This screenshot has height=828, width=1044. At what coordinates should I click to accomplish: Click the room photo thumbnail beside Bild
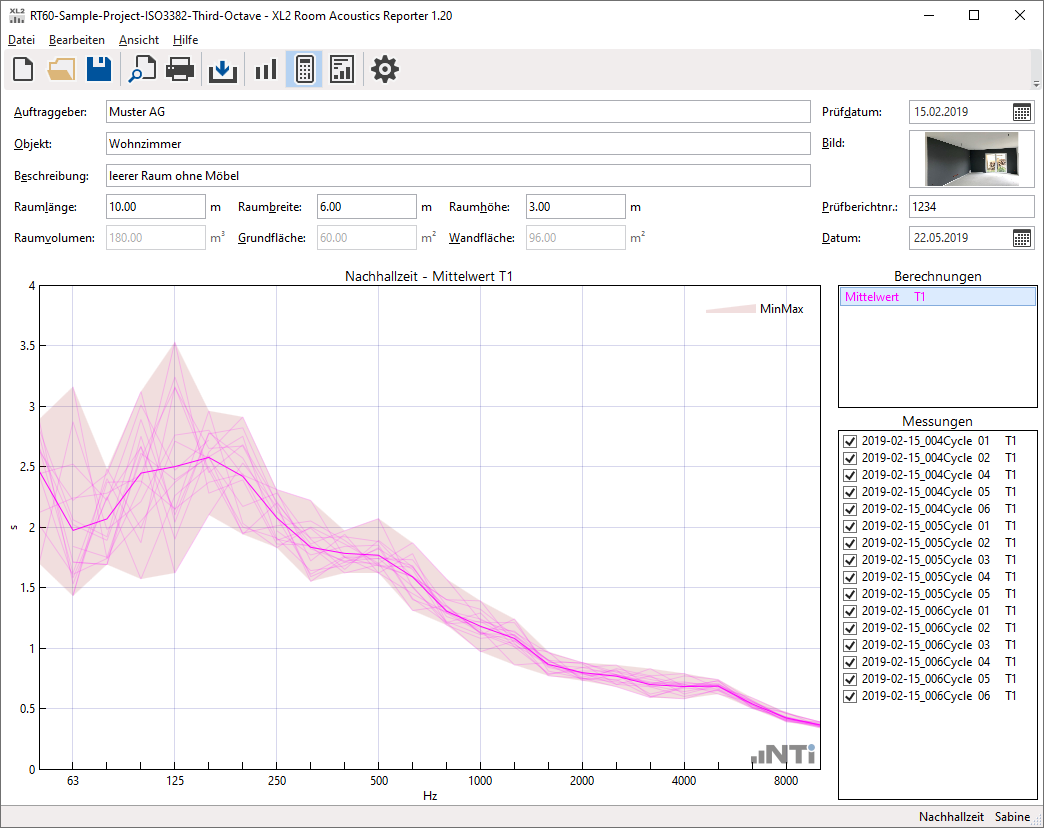point(972,159)
